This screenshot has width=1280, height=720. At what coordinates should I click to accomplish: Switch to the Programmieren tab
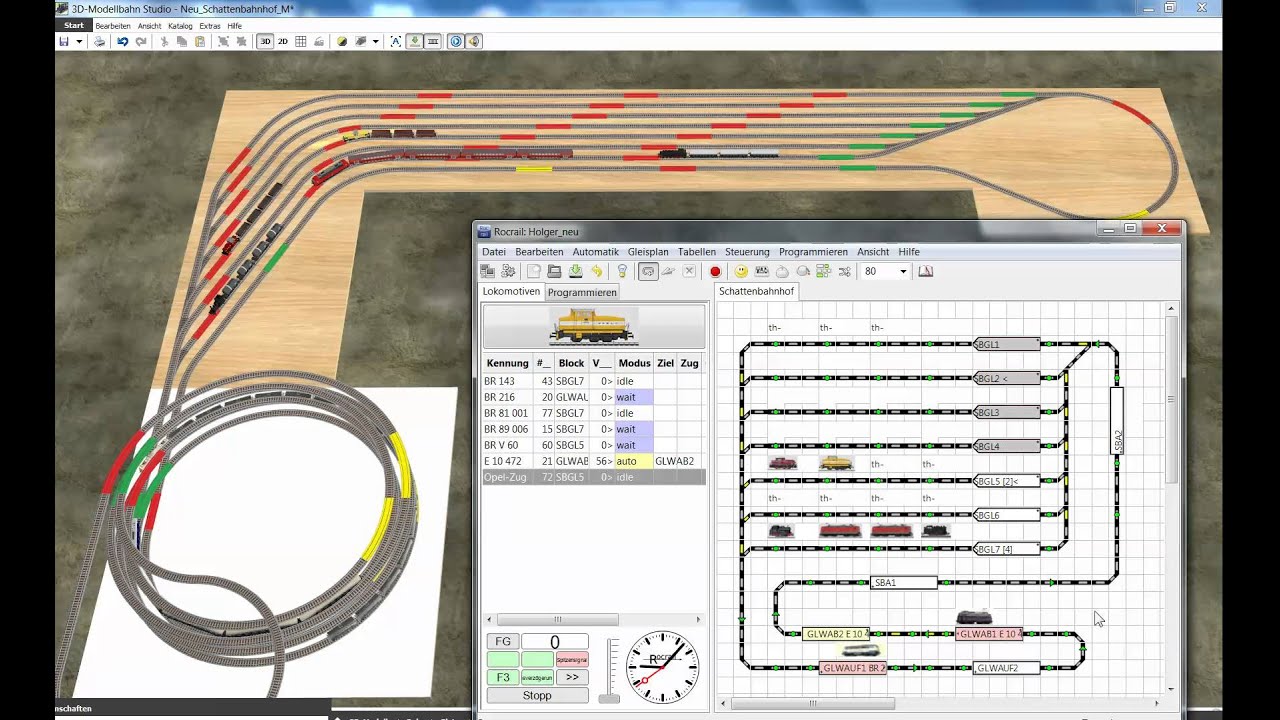pos(582,292)
